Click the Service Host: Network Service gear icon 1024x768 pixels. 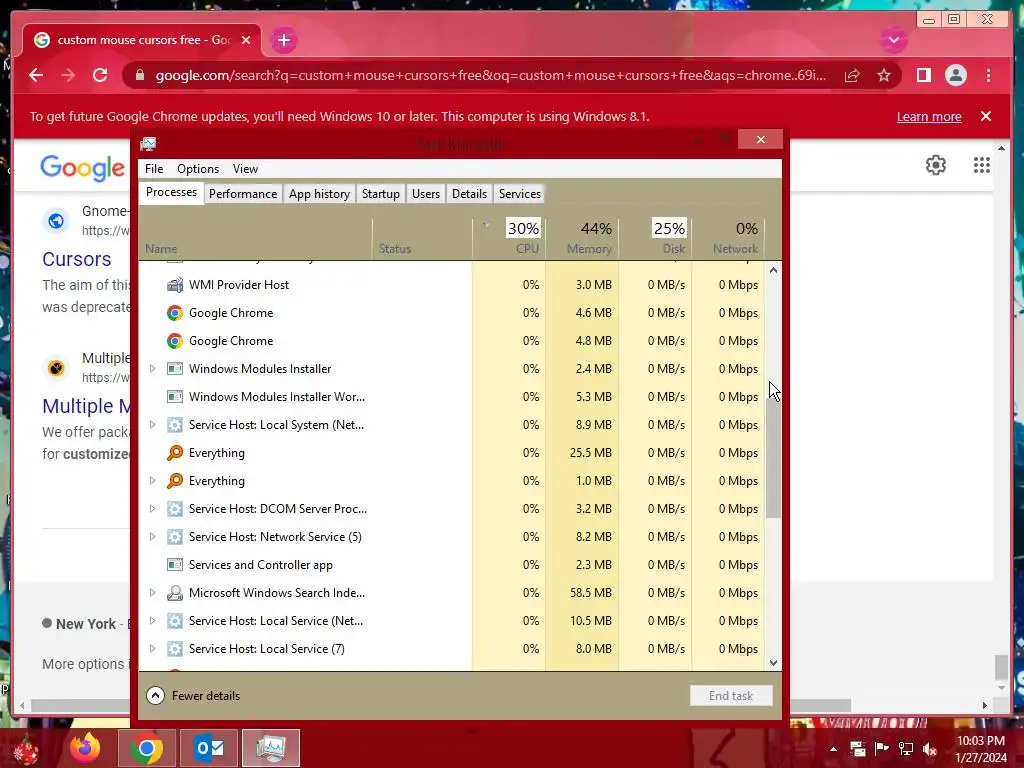pos(174,537)
